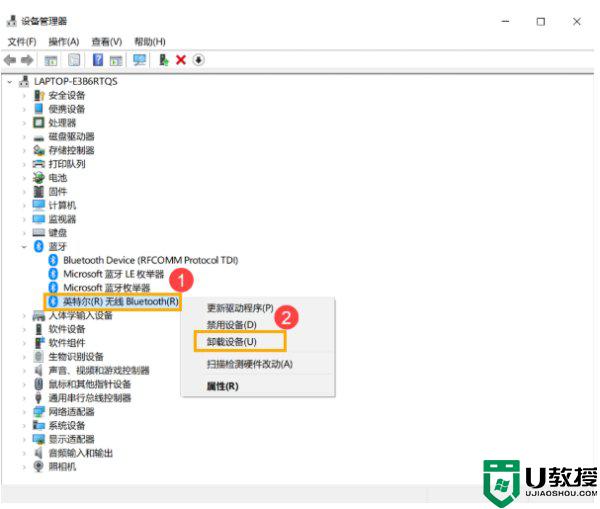This screenshot has height=509, width=600.
Task: Click the 键盘 keyboard icon
Action: [39, 233]
